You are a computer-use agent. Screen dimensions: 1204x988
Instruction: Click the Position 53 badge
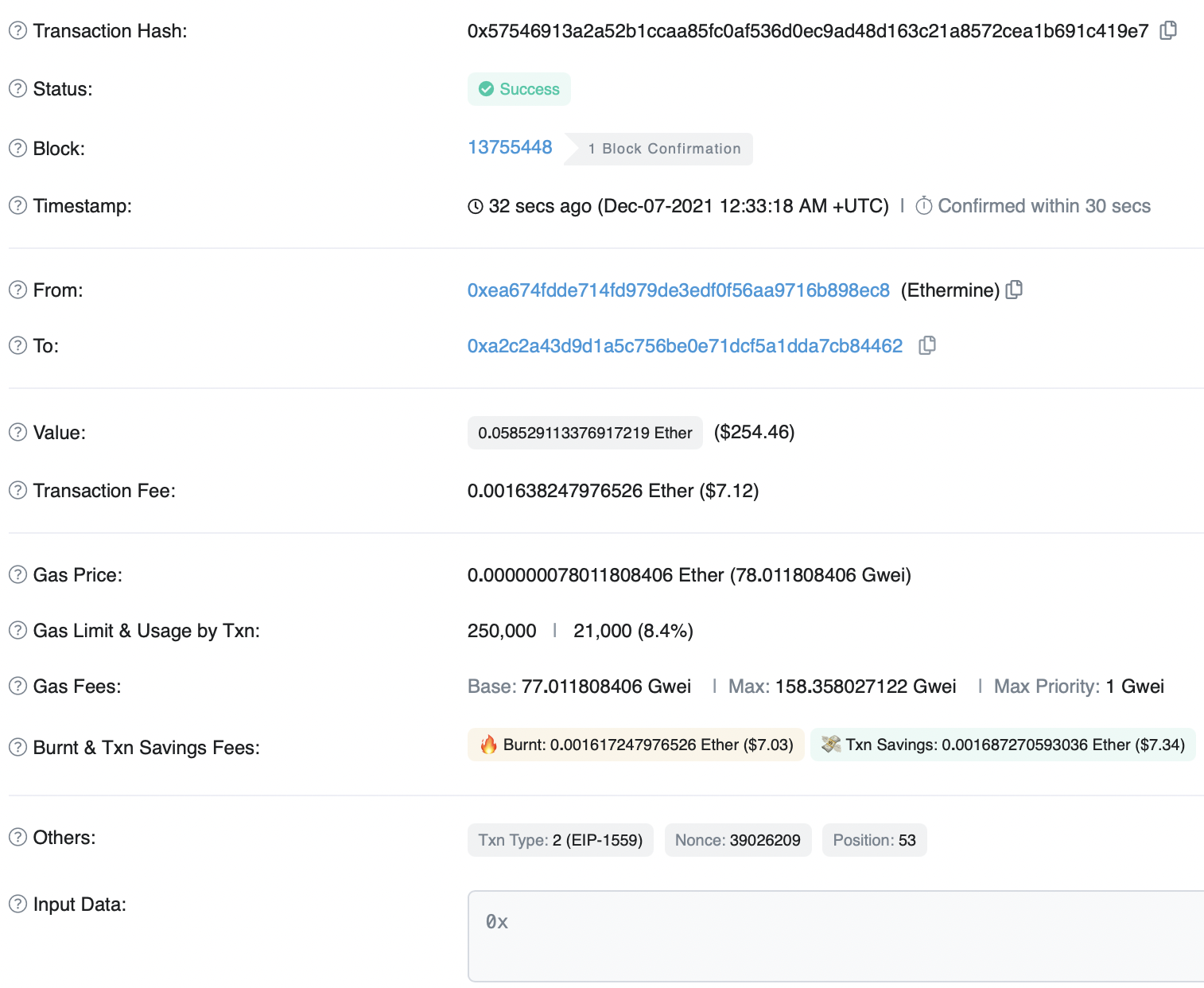tap(875, 840)
